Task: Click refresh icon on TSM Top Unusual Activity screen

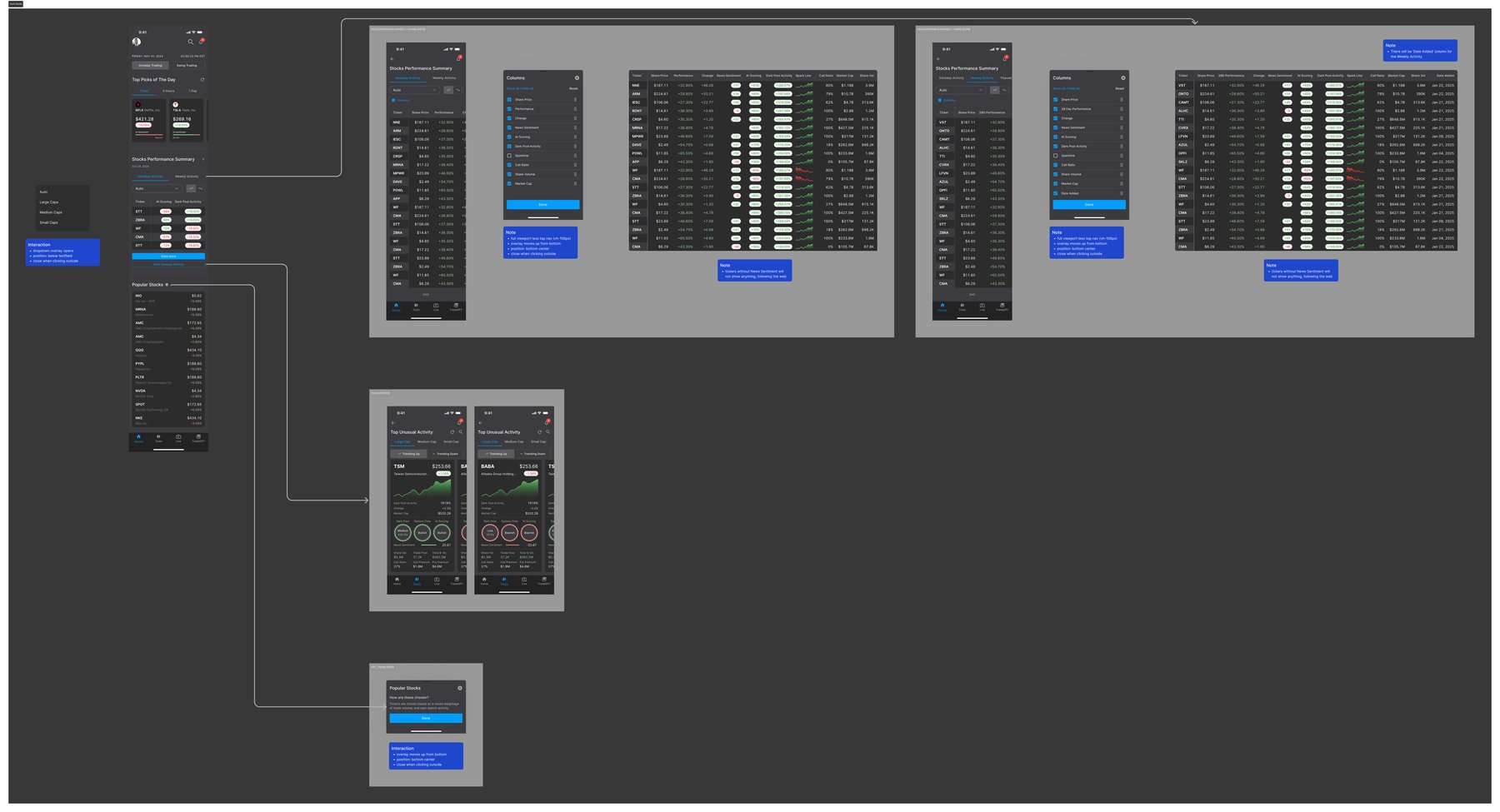Action: [452, 432]
